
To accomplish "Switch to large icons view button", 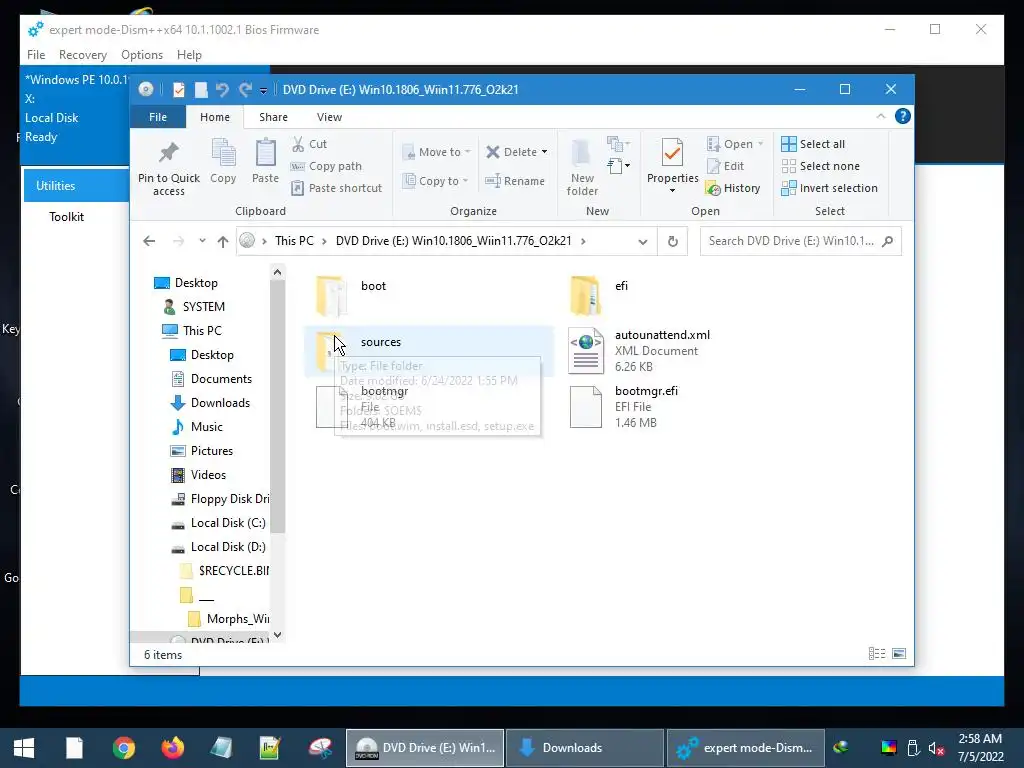I will [899, 654].
